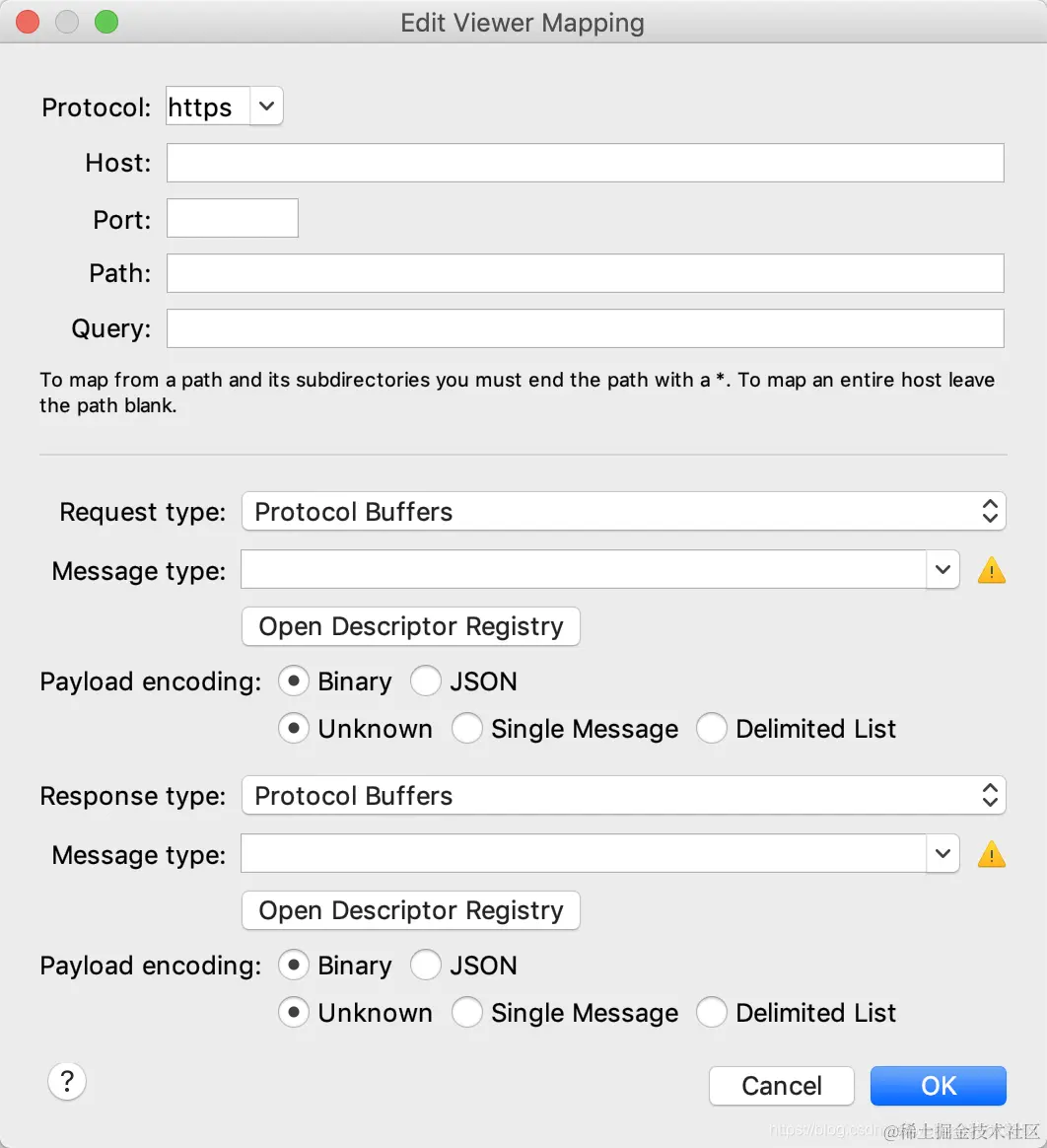Click the green zoom window button
This screenshot has width=1047, height=1148.
coord(106,22)
